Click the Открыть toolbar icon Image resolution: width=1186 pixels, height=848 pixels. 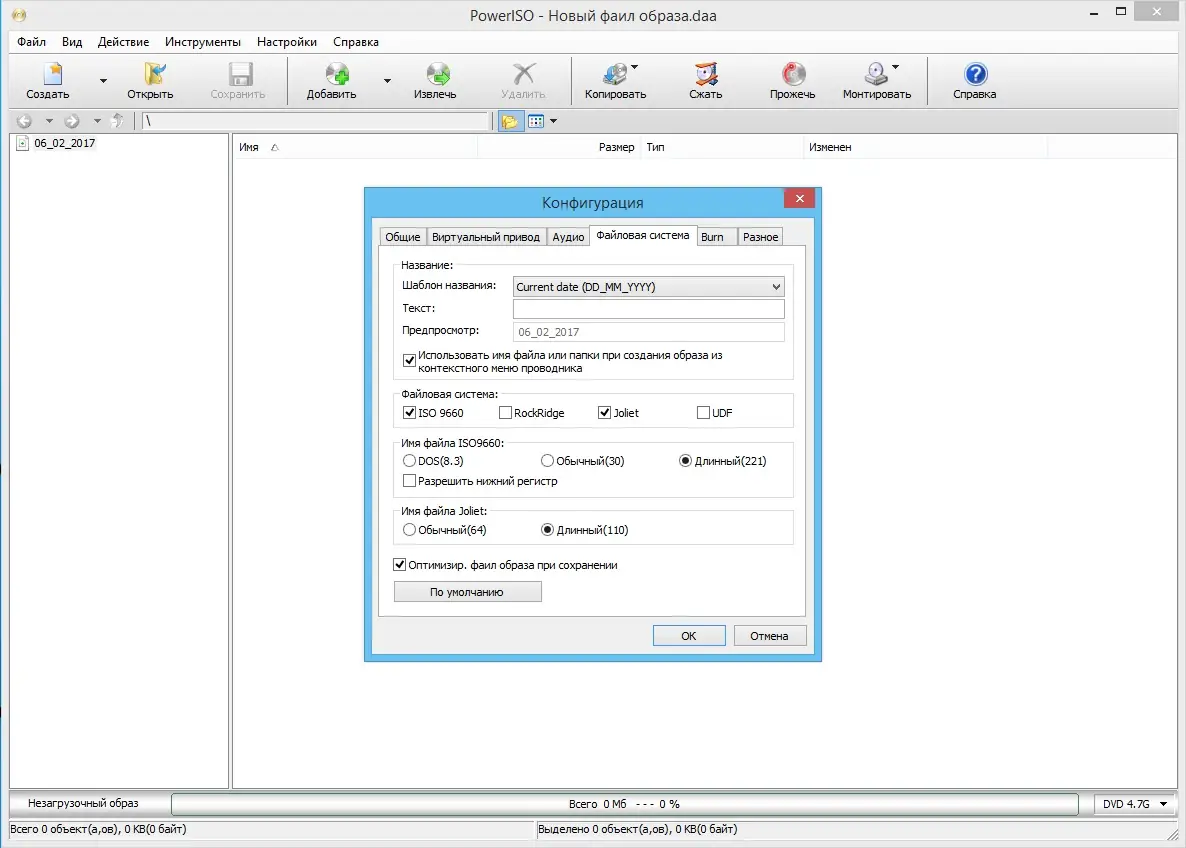click(x=152, y=80)
